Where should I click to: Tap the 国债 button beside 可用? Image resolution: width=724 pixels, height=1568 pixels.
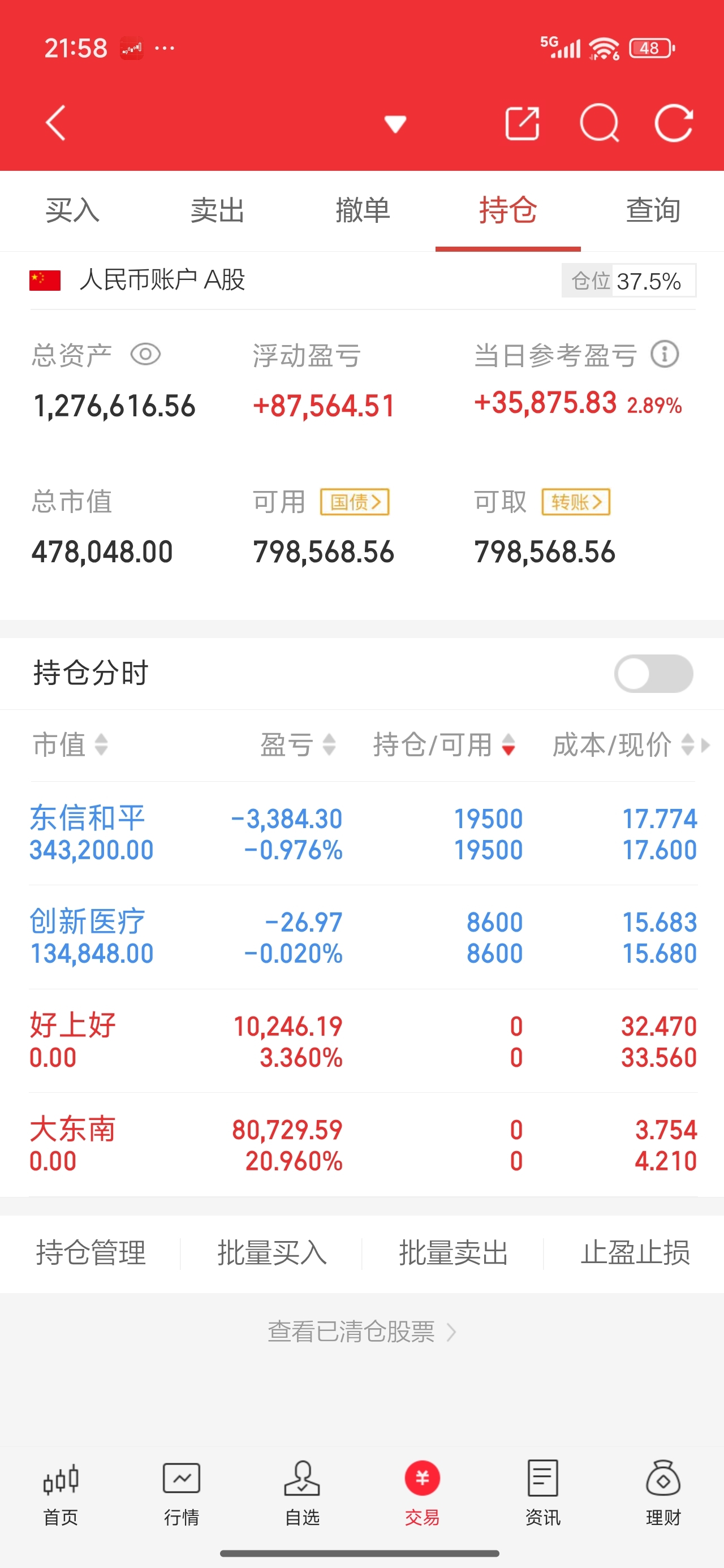[x=355, y=502]
